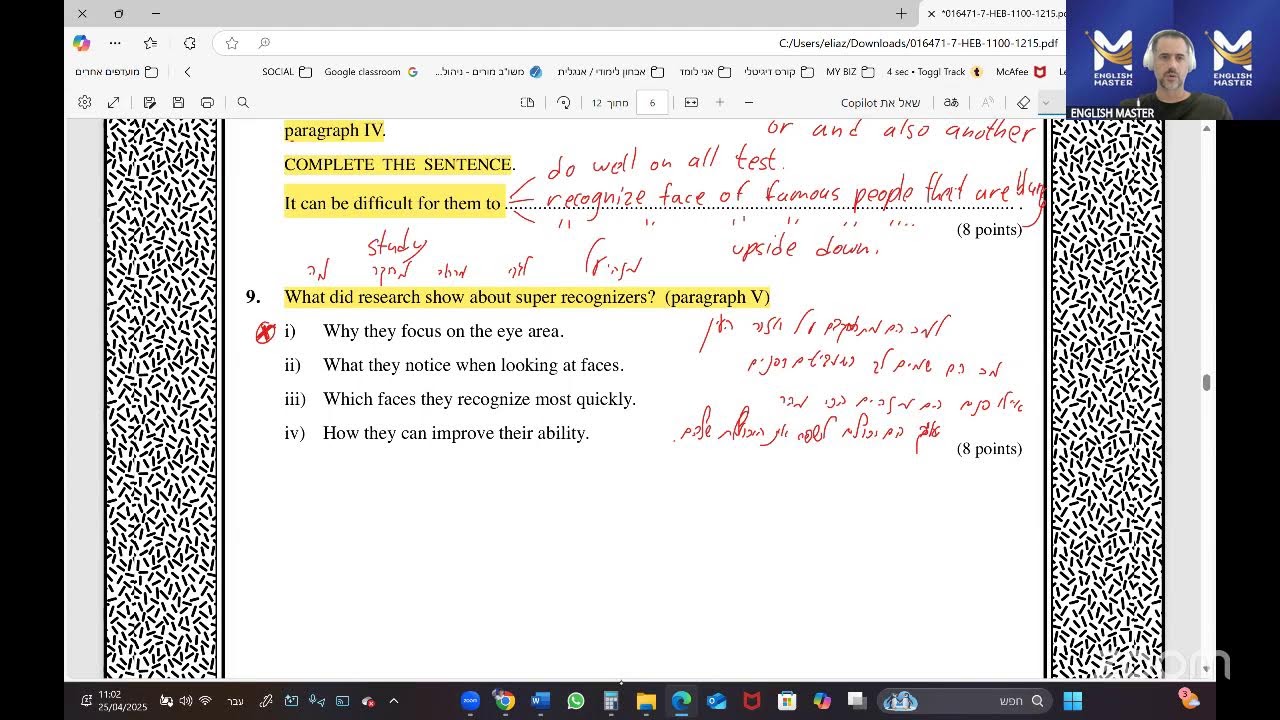Open the volume control in the tray
Screen dimensions: 1280x720
pos(185,701)
